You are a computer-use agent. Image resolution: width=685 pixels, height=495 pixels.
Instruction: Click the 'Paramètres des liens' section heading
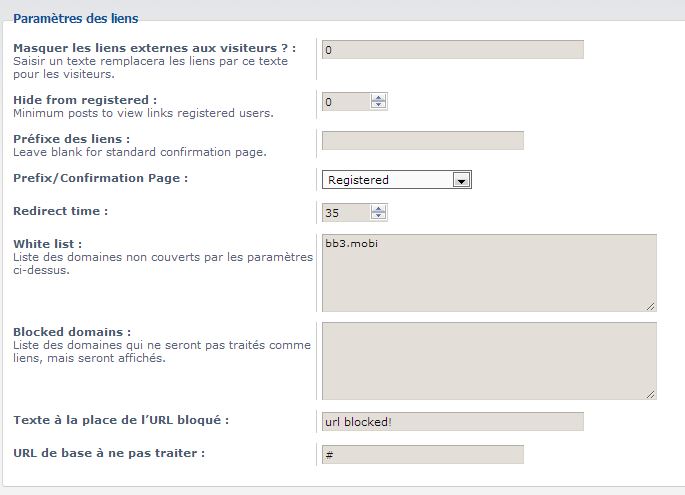coord(76,18)
